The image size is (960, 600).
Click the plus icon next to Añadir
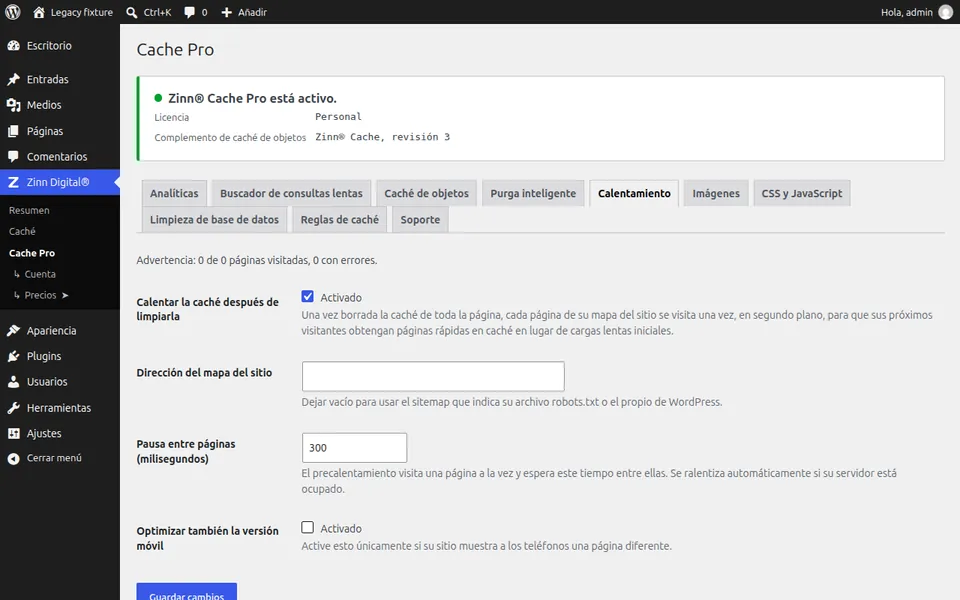227,12
